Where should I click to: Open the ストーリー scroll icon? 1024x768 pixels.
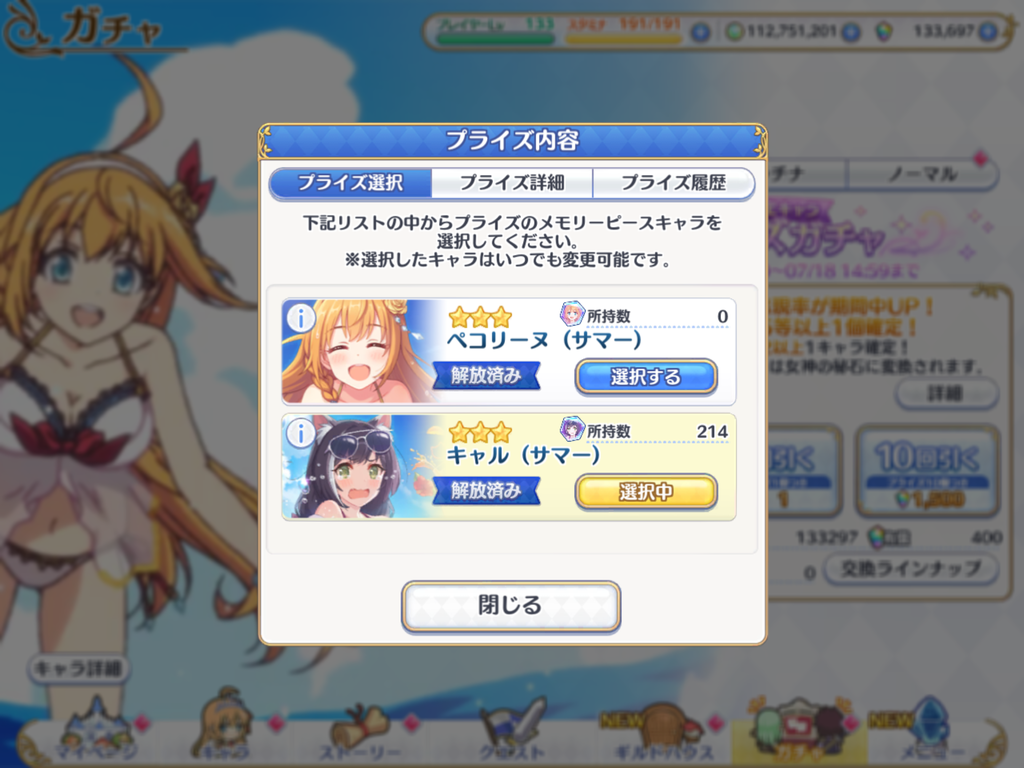point(361,731)
